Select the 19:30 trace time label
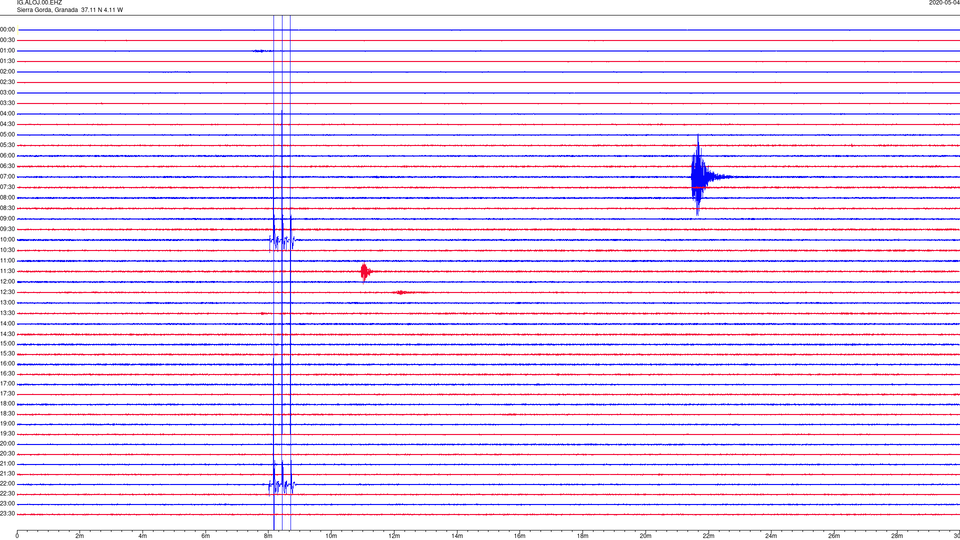The image size is (960, 540). tap(7, 434)
